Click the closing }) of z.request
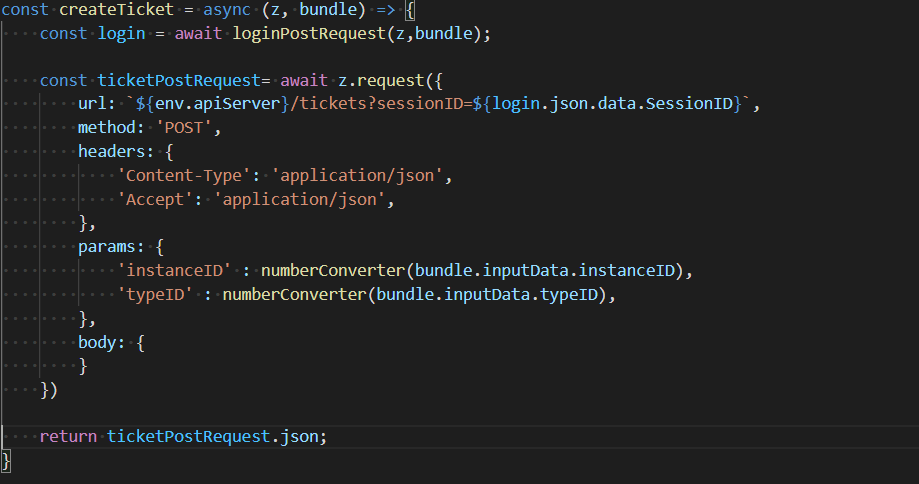Image resolution: width=919 pixels, height=484 pixels. (49, 390)
